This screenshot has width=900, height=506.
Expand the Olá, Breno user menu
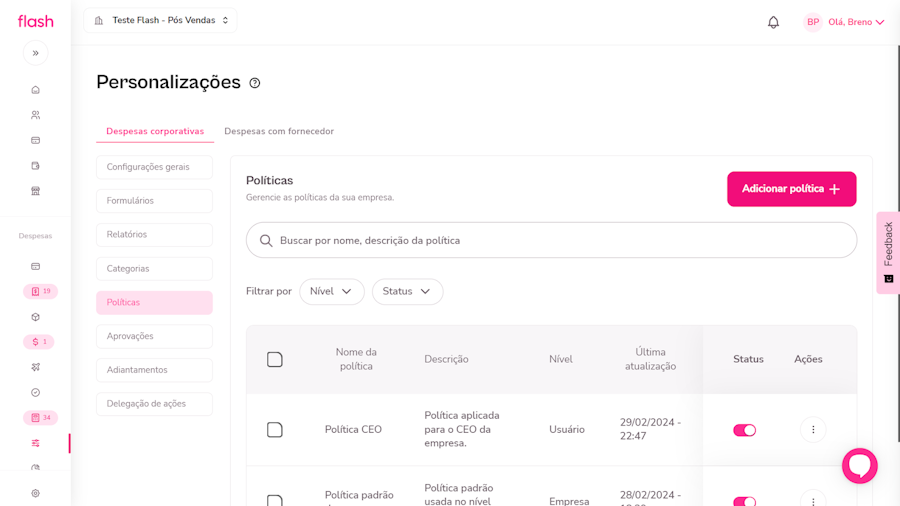tap(856, 22)
